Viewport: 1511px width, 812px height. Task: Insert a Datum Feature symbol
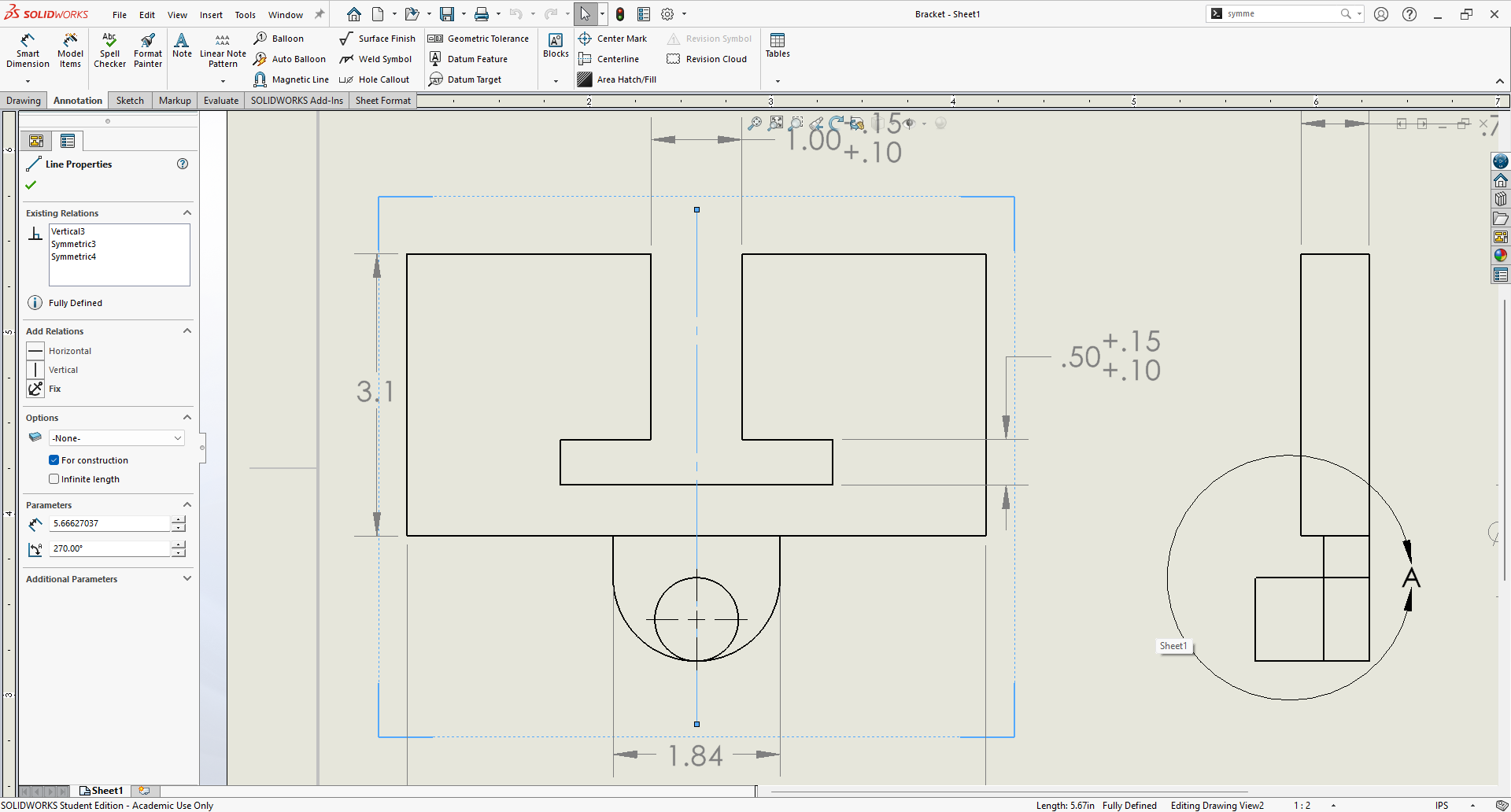click(468, 59)
